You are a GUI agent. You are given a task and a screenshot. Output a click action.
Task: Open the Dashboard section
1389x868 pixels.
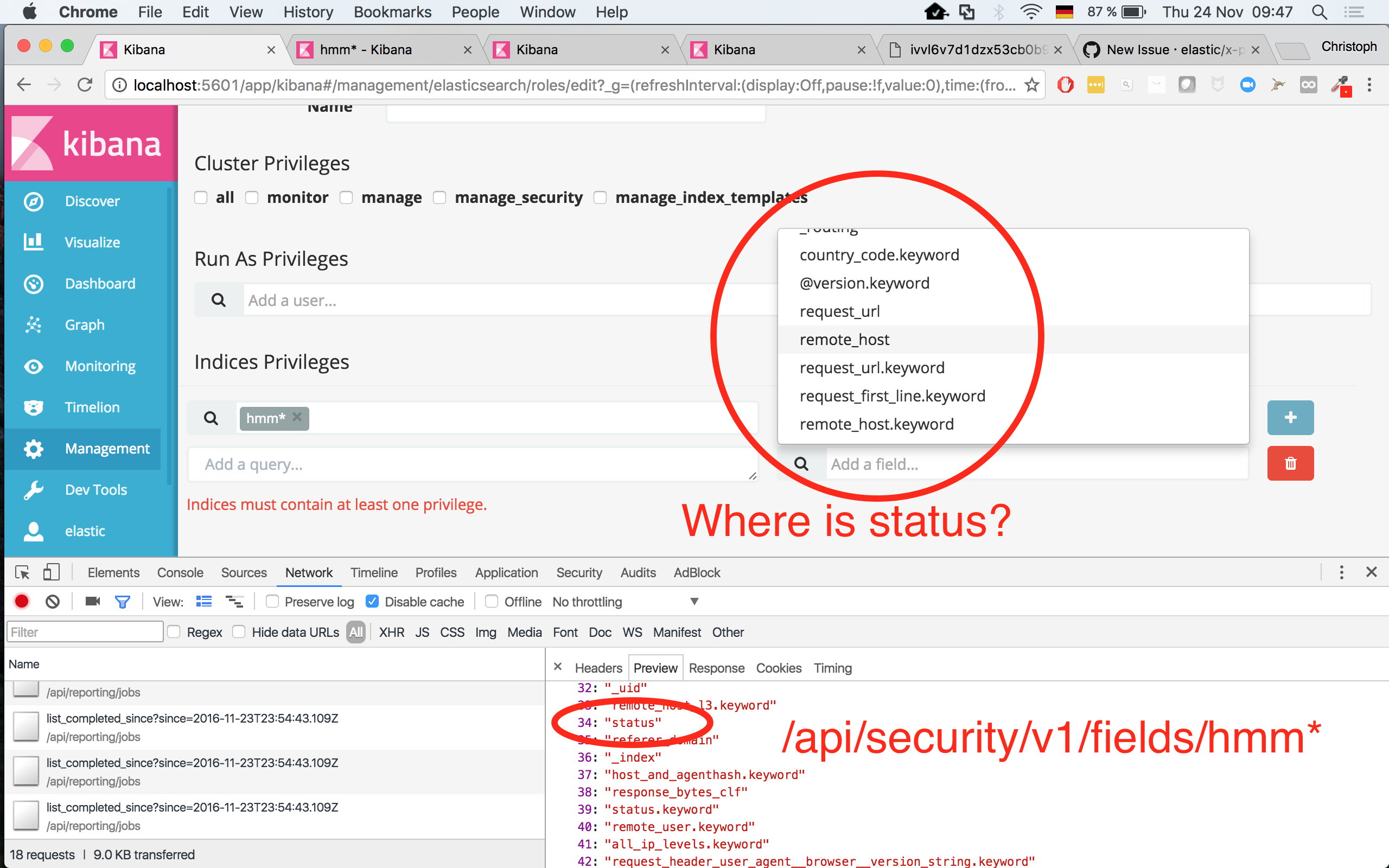100,283
